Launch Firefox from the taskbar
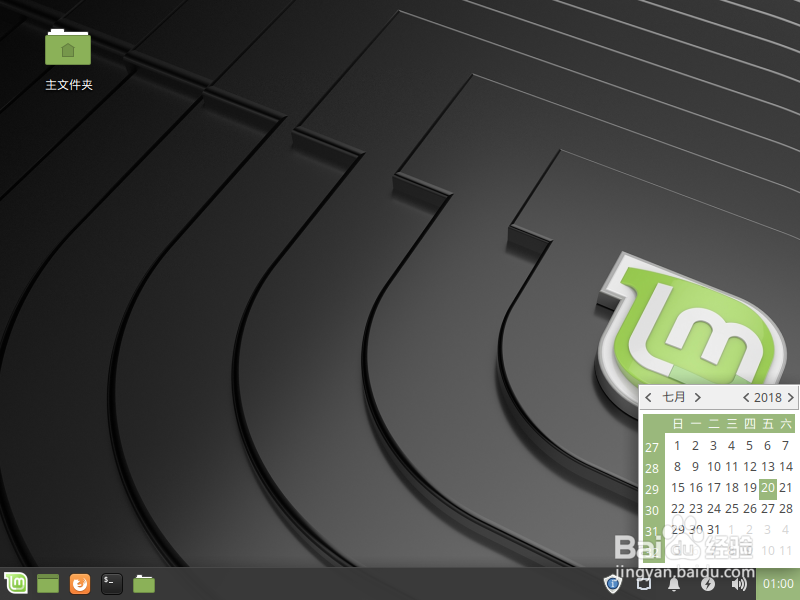 point(79,583)
